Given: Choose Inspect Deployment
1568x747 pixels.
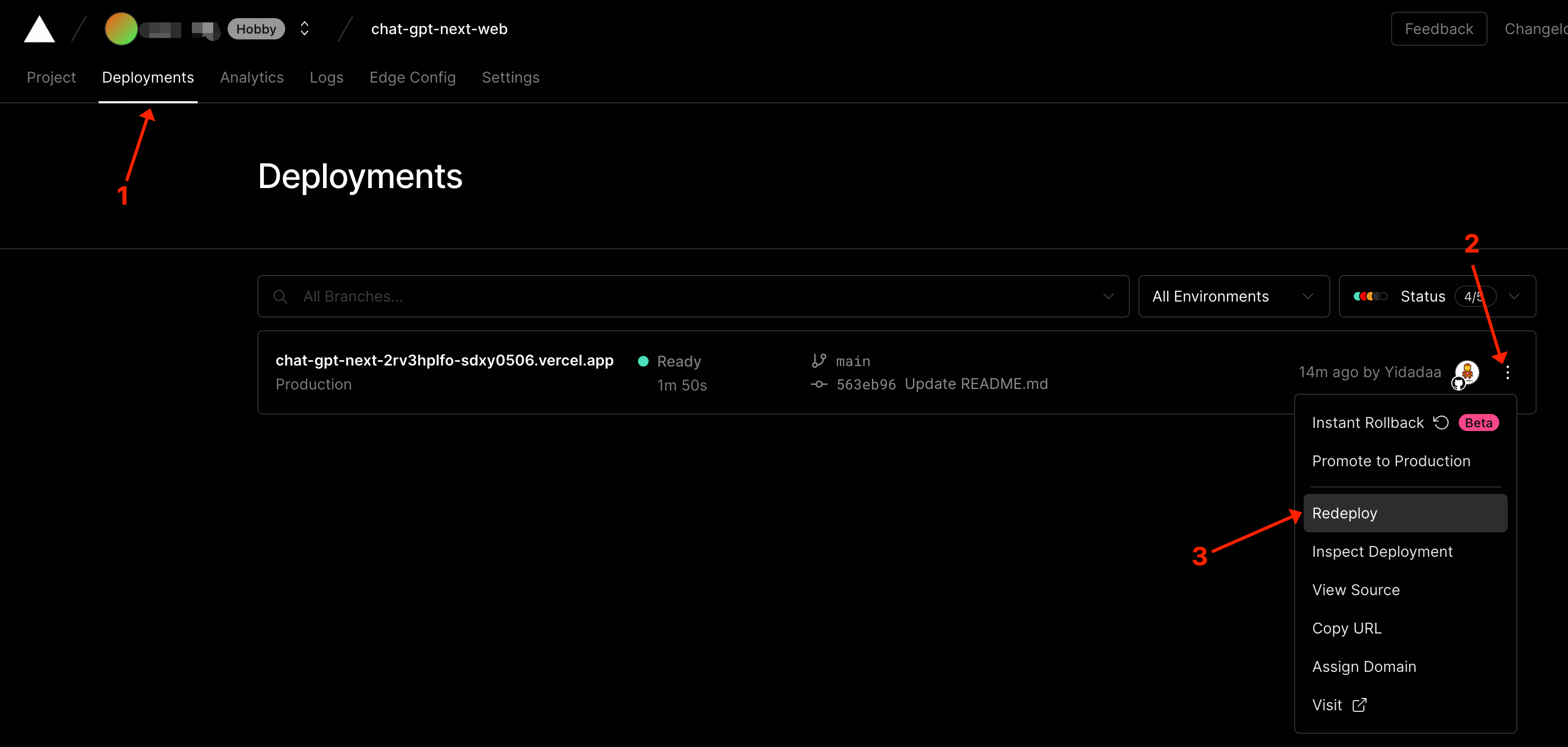Looking at the screenshot, I should 1405,552.
